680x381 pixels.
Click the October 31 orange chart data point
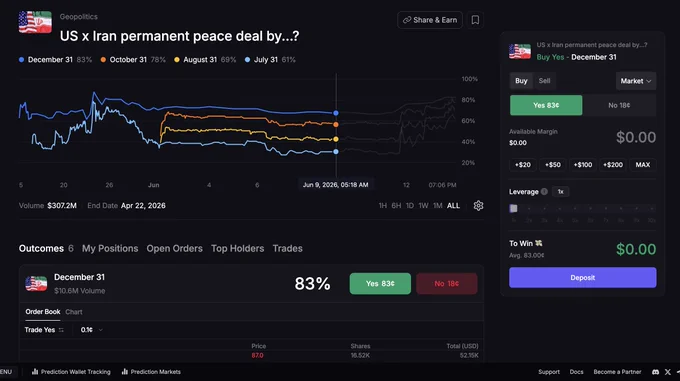point(336,124)
